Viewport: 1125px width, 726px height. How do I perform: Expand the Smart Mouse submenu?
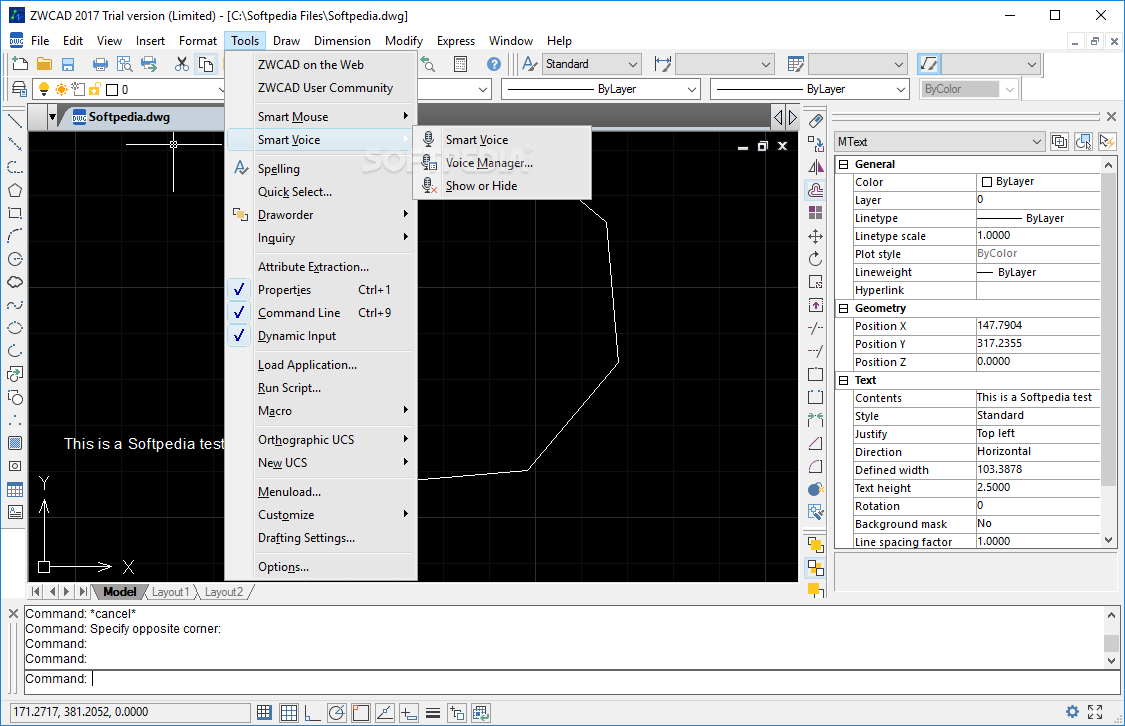[321, 116]
